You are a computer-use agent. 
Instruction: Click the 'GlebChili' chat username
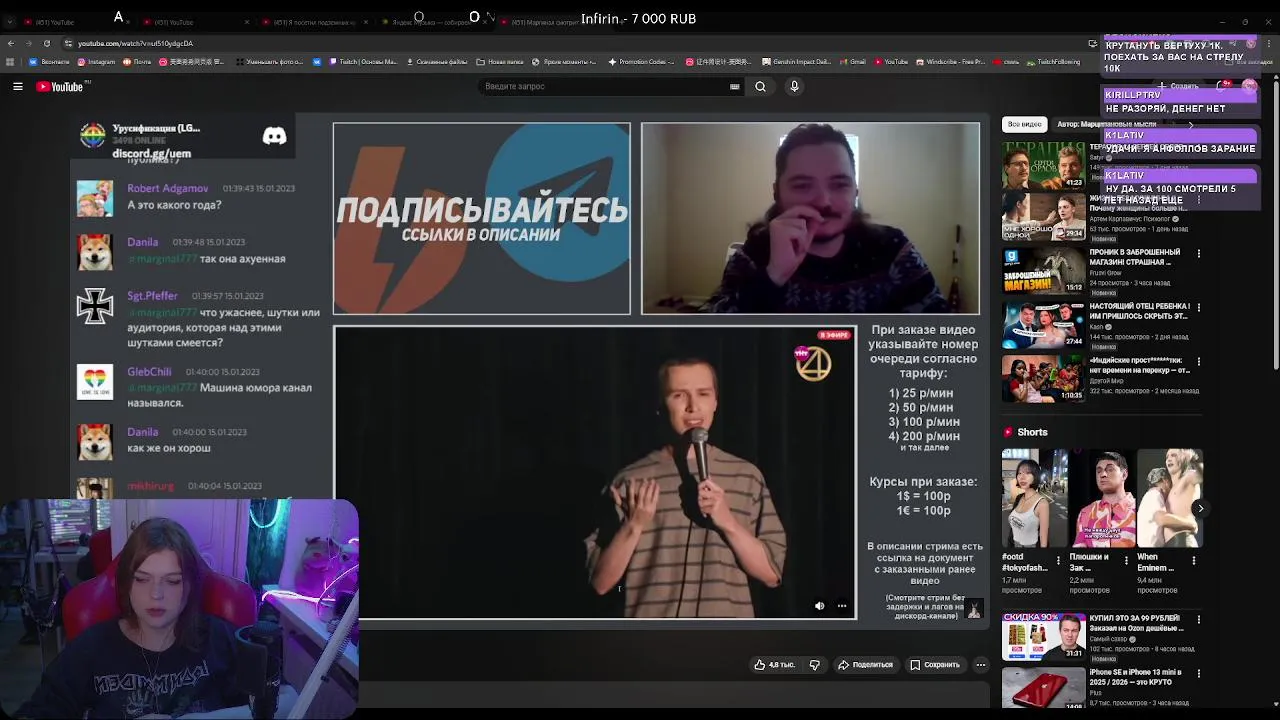[x=149, y=372]
